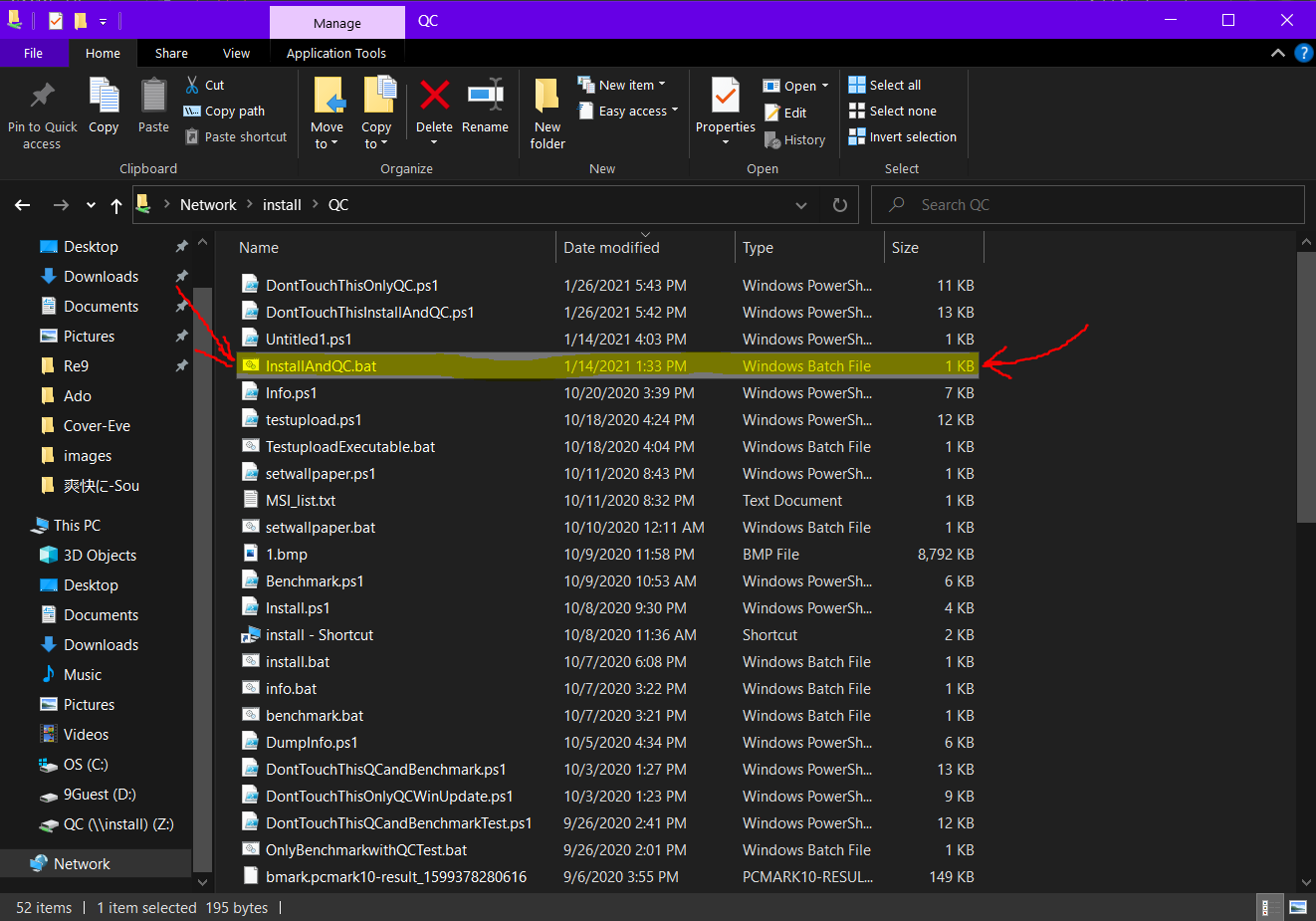Expand the New item dropdown

(x=661, y=86)
